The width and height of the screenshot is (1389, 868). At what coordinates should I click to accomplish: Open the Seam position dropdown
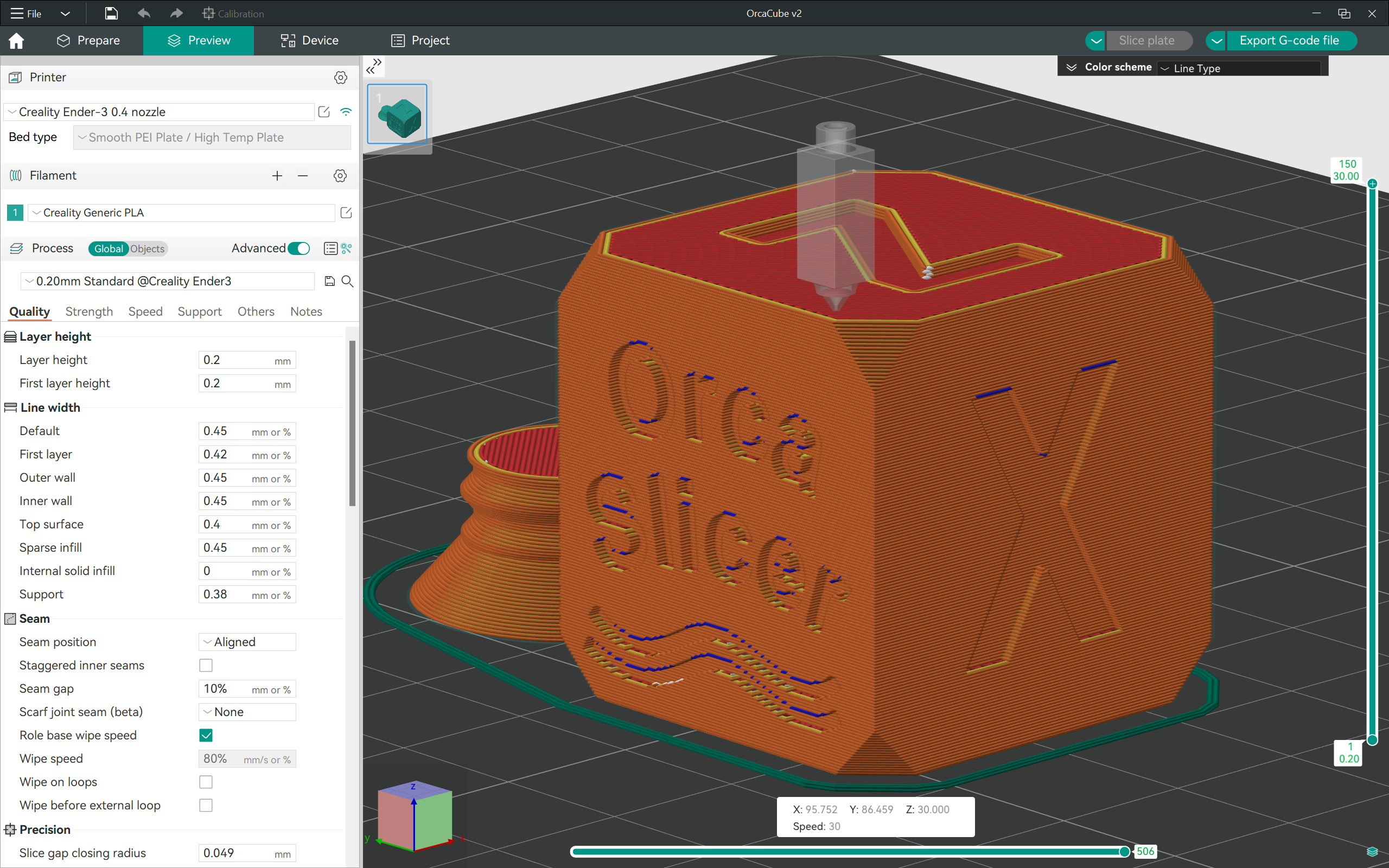[x=247, y=642]
